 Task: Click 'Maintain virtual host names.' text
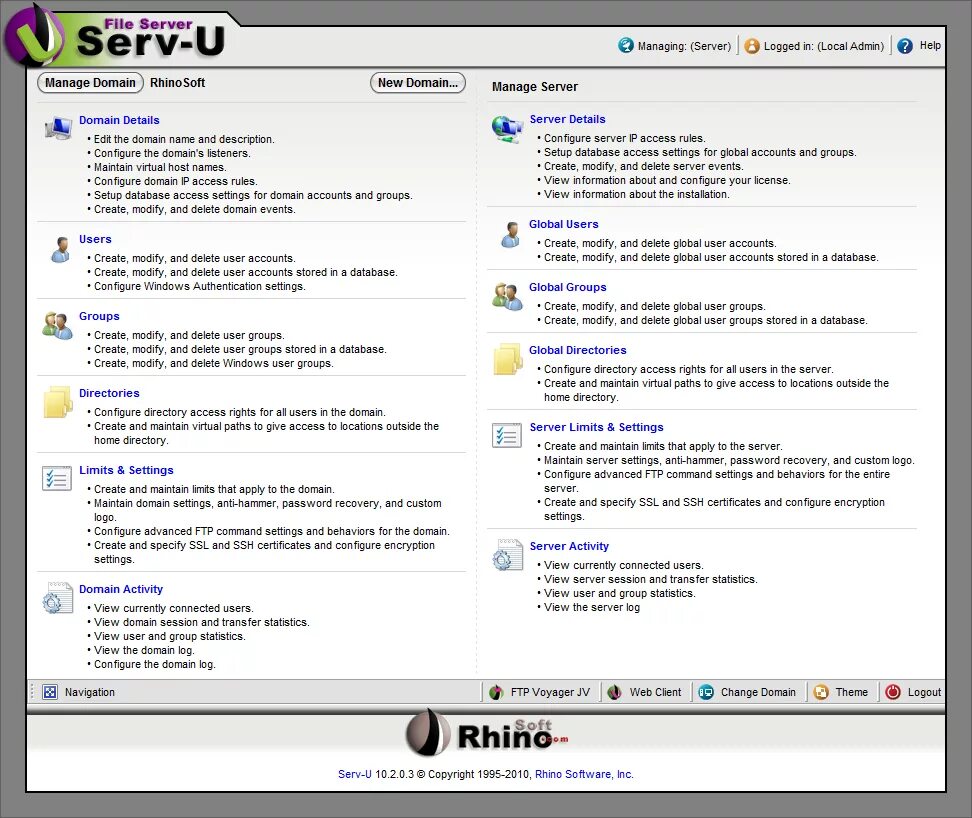coord(160,167)
